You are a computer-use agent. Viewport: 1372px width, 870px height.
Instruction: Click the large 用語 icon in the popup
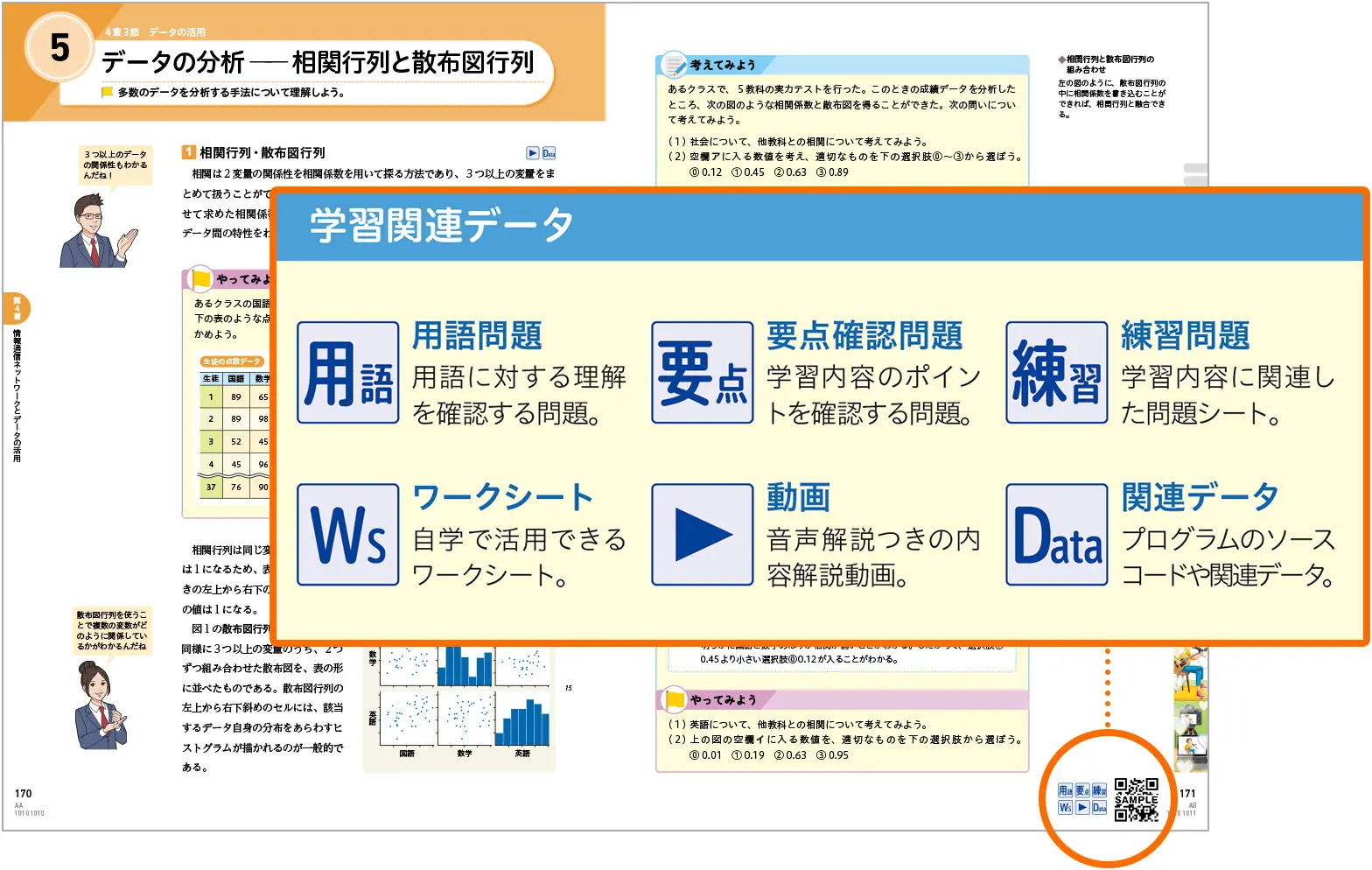point(348,373)
